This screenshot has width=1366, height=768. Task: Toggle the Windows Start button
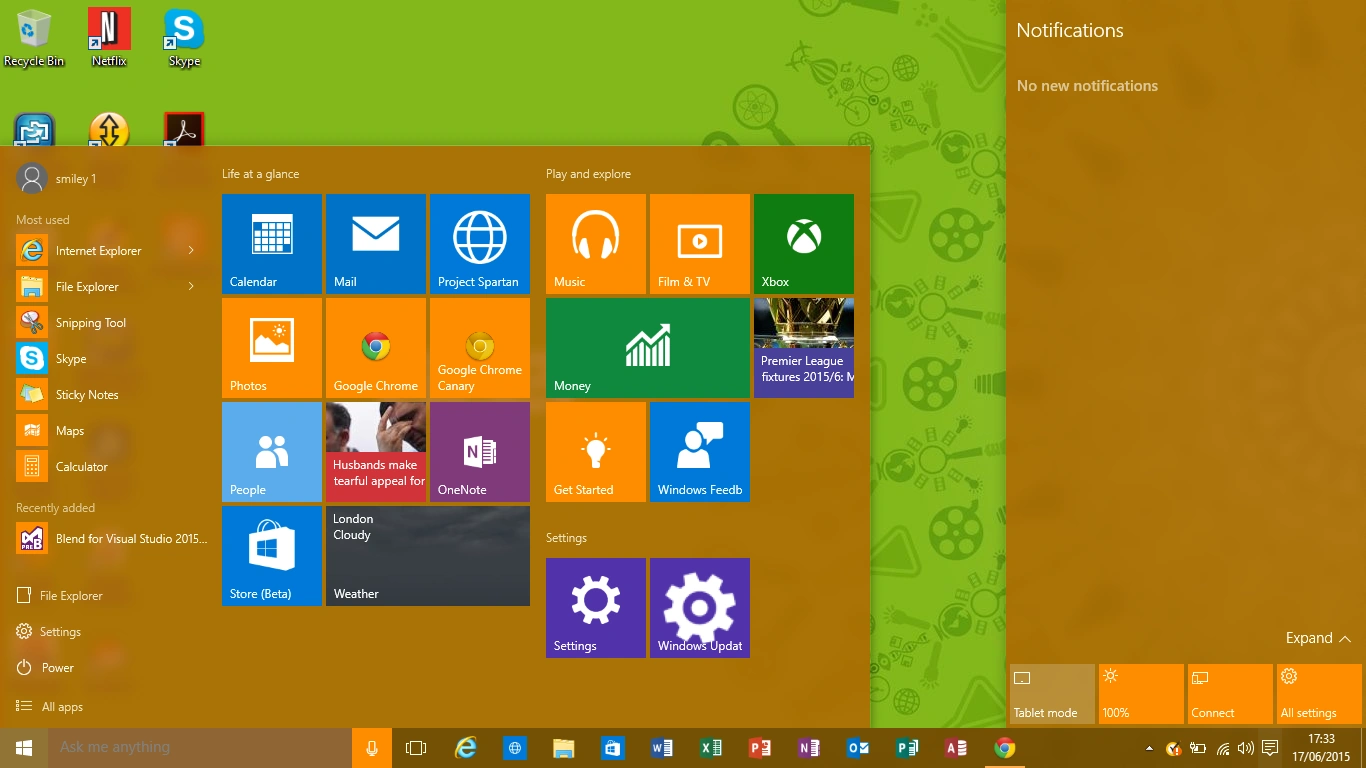click(24, 748)
